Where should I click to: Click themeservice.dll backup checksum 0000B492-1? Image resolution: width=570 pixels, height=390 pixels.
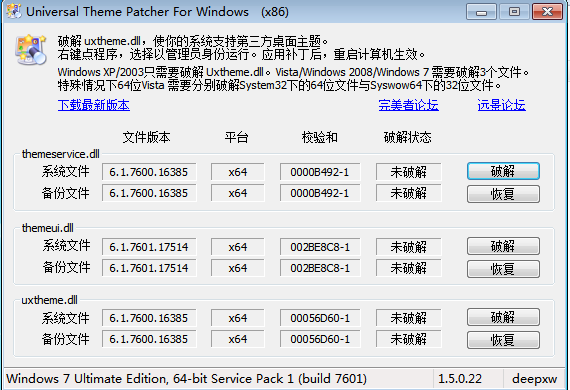[x=320, y=193]
